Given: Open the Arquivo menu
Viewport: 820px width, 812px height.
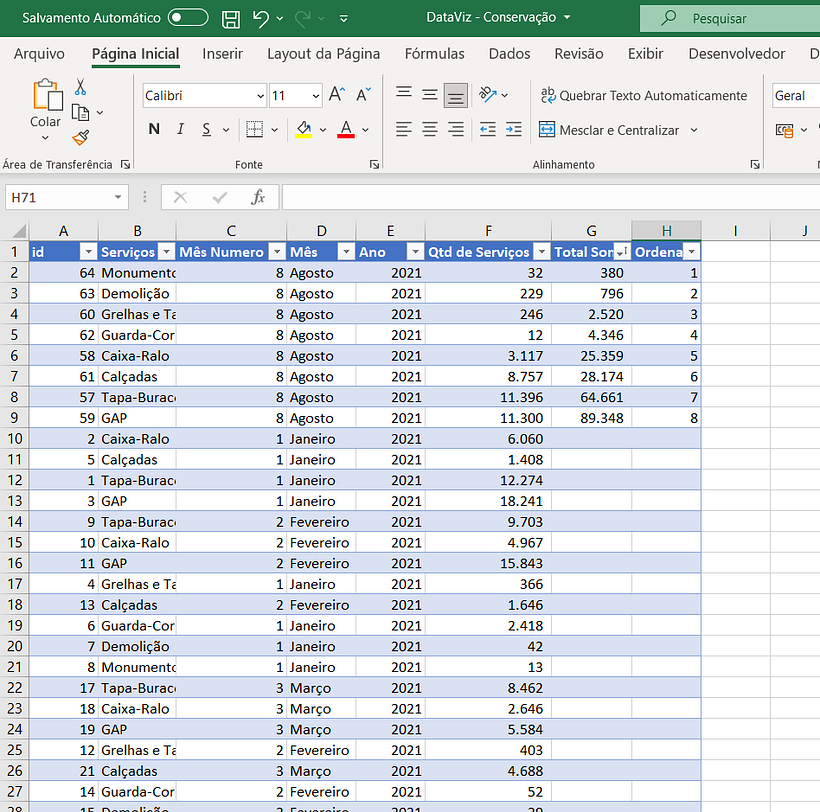Looking at the screenshot, I should (39, 54).
